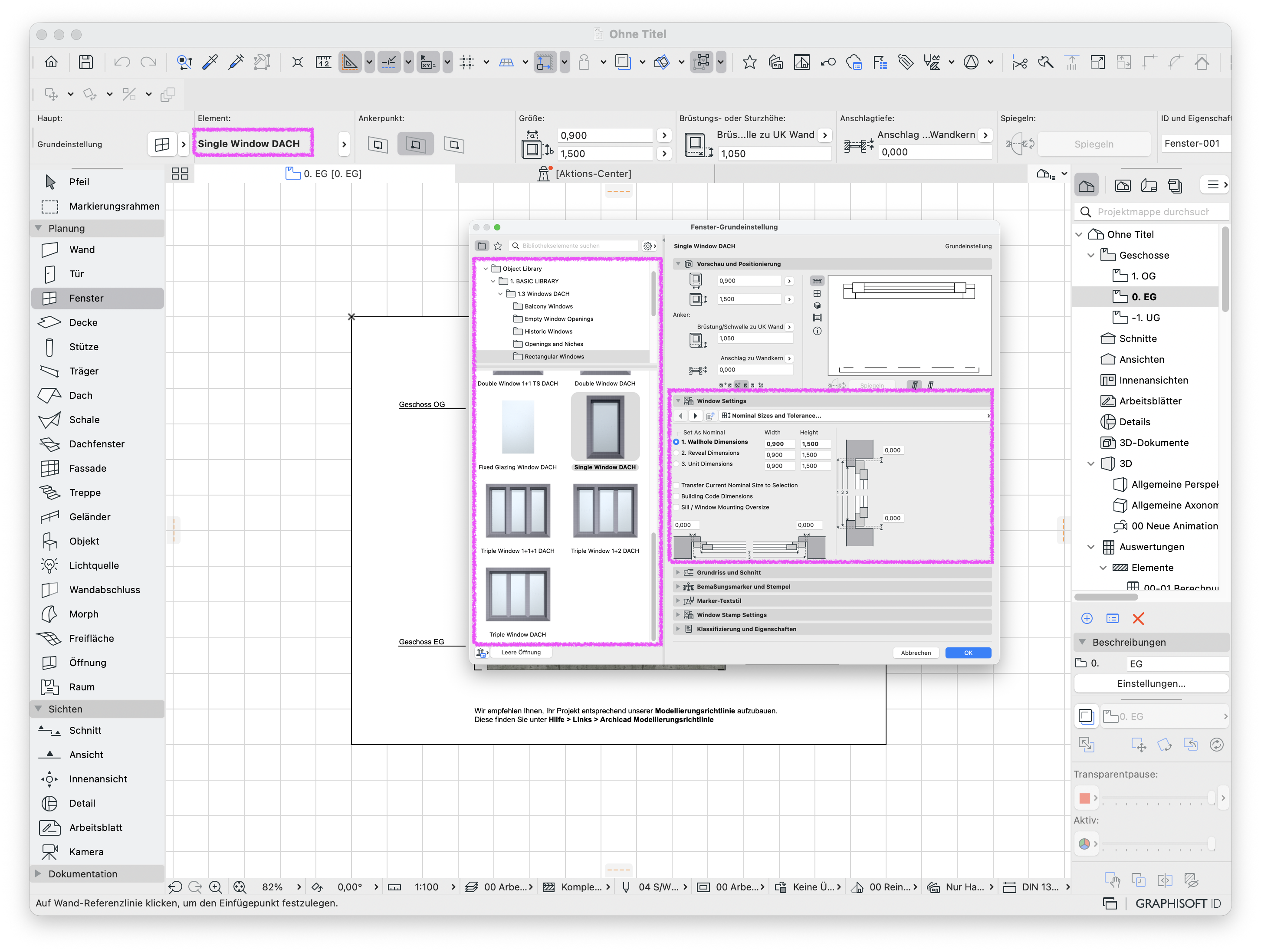Select the syringe inject parameters icon
This screenshot has width=1261, height=952.
236,62
